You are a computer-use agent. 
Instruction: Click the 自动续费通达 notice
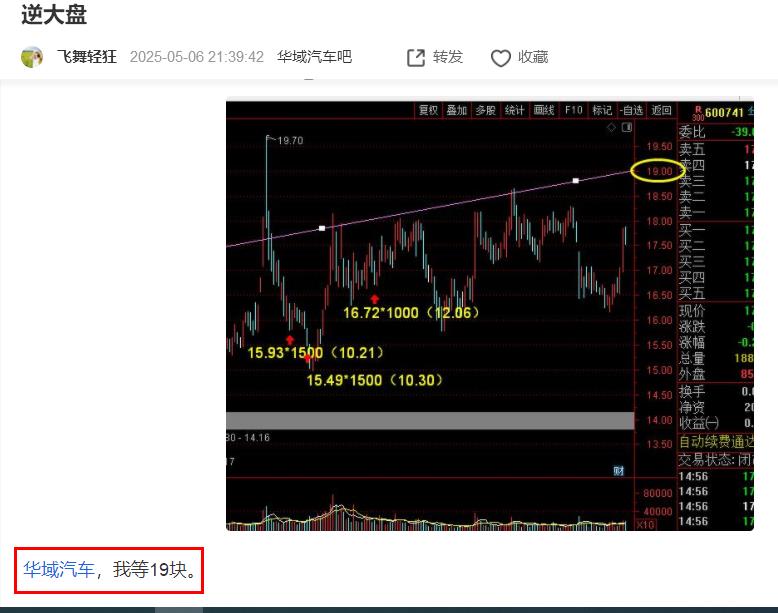coord(716,441)
